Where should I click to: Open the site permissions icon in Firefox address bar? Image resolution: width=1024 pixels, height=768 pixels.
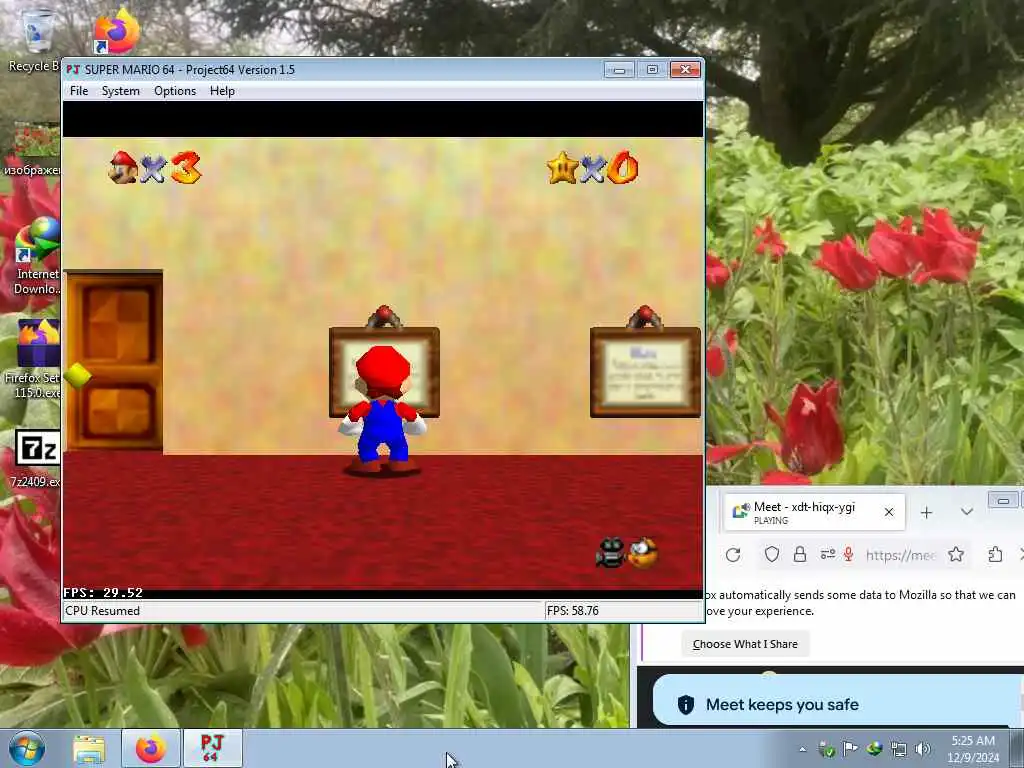[x=827, y=554]
